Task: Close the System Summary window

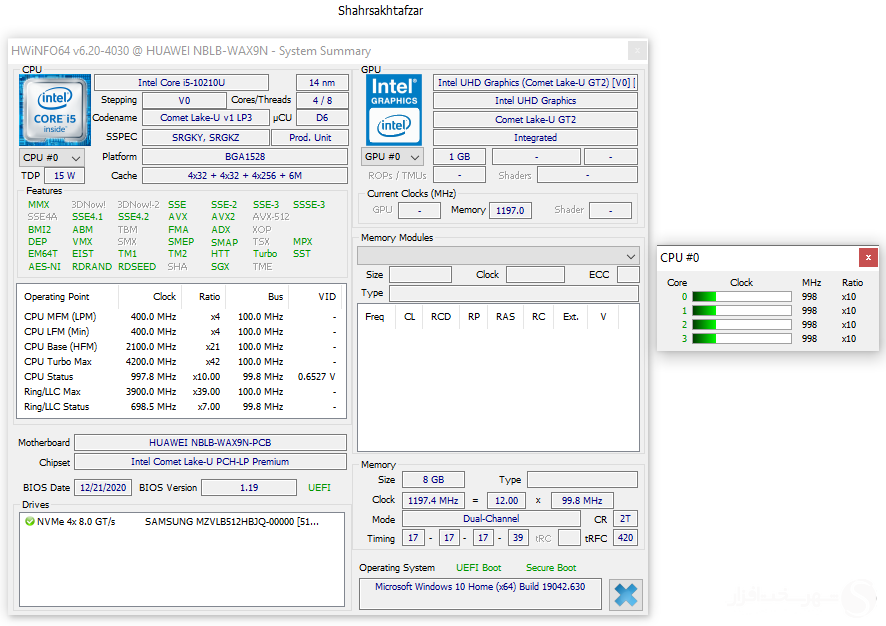Action: click(x=637, y=50)
